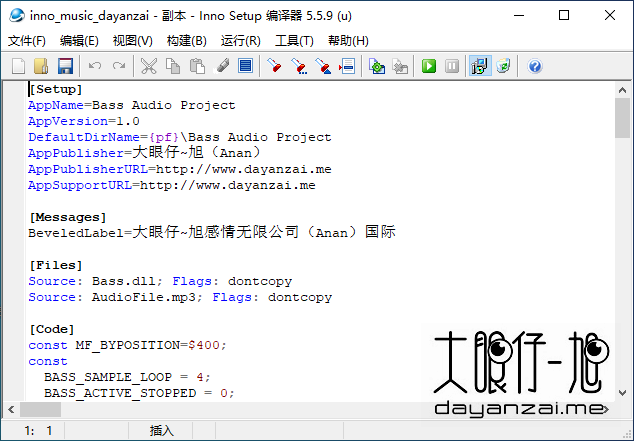Open Go to Line toolbar icon
This screenshot has width=634, height=441.
[x=347, y=66]
